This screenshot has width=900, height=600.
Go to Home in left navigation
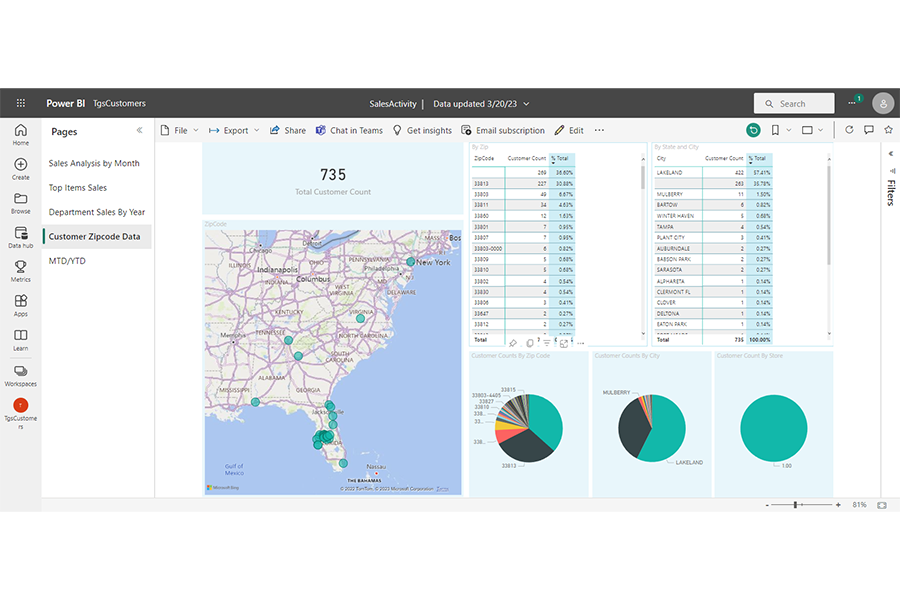coord(21,134)
